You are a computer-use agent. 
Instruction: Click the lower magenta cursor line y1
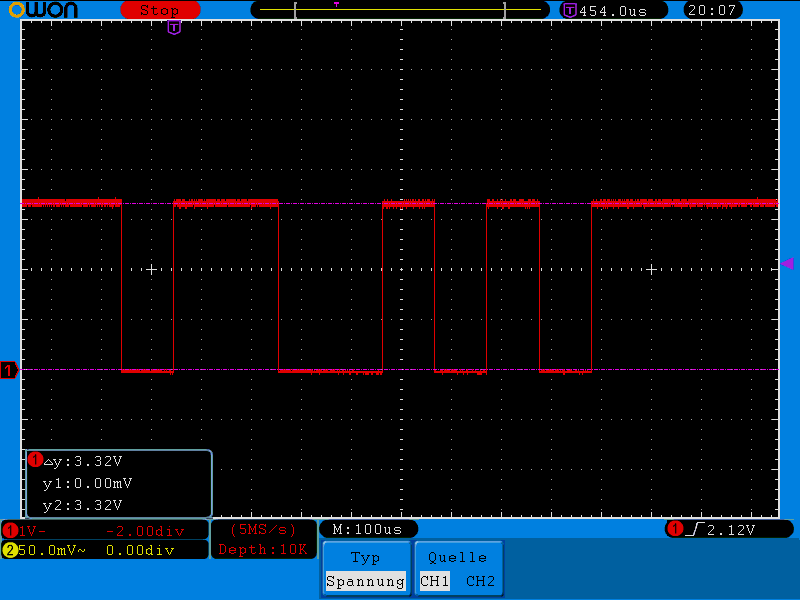(x=400, y=369)
